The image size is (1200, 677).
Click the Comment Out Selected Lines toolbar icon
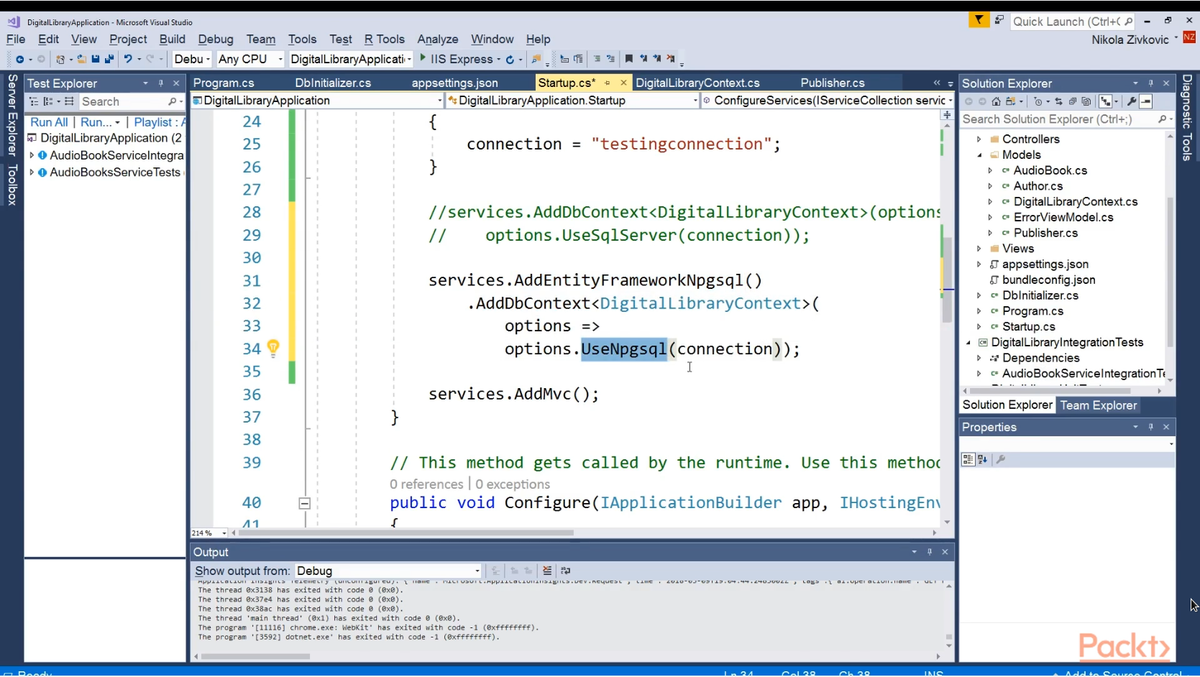coord(595,59)
